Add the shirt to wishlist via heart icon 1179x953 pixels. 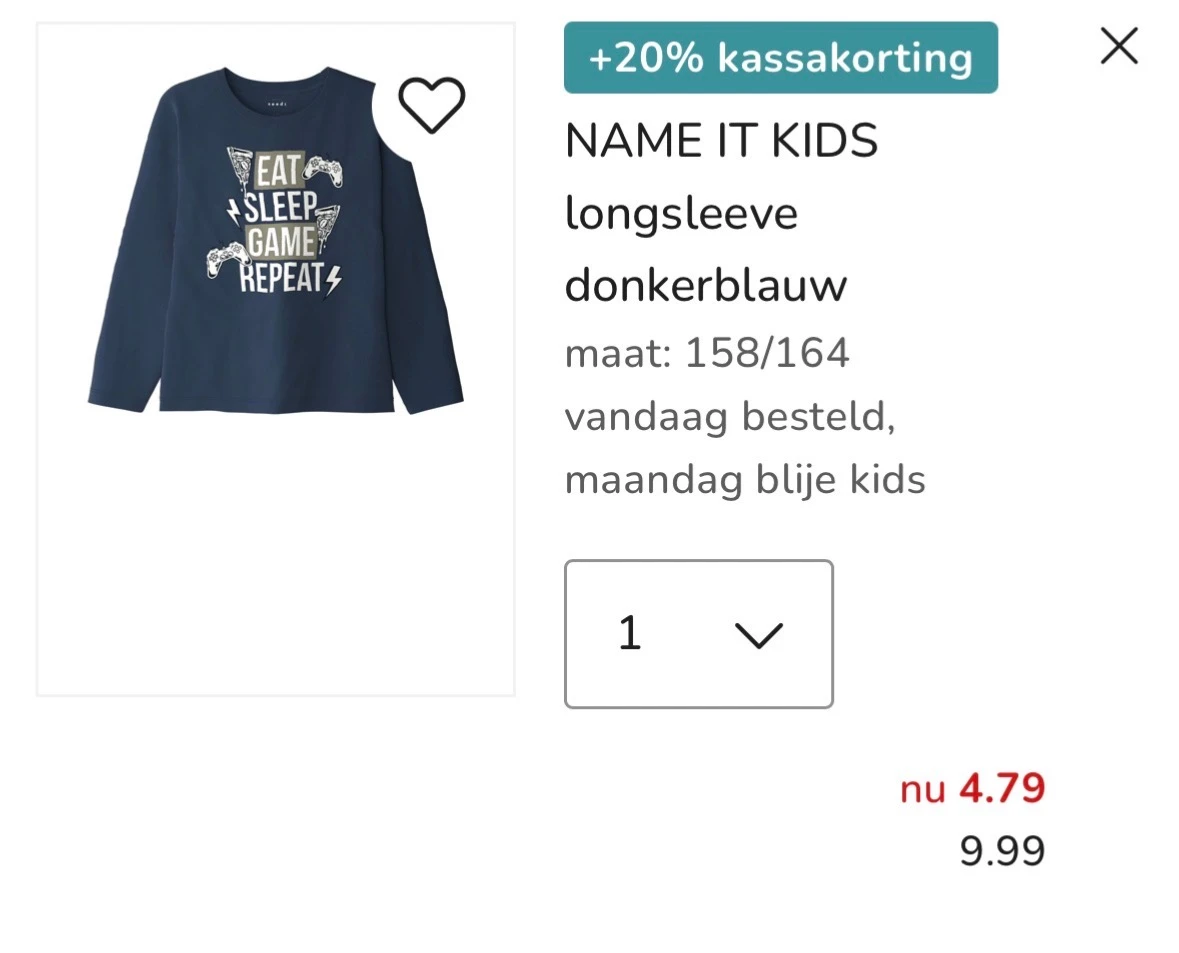[x=431, y=105]
